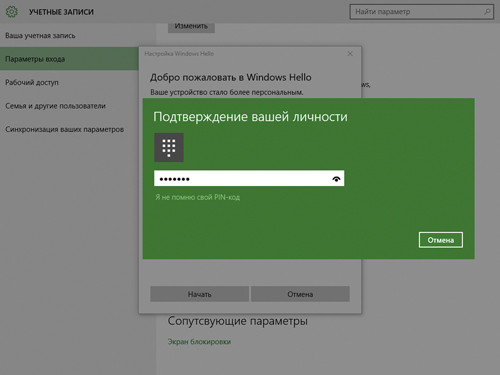Viewport: 500px width, 375px height.
Task: Click the 'Начать' button
Action: [x=199, y=294]
